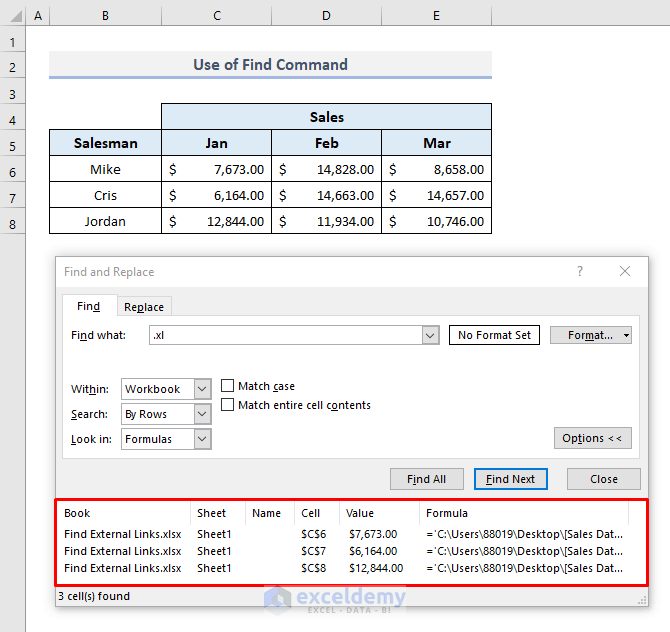Click the No Format Set preview box
The width and height of the screenshot is (670, 632).
point(494,335)
